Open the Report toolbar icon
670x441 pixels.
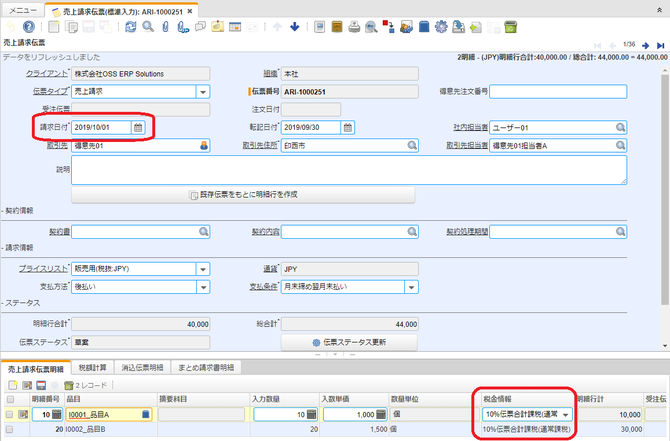tap(319, 27)
